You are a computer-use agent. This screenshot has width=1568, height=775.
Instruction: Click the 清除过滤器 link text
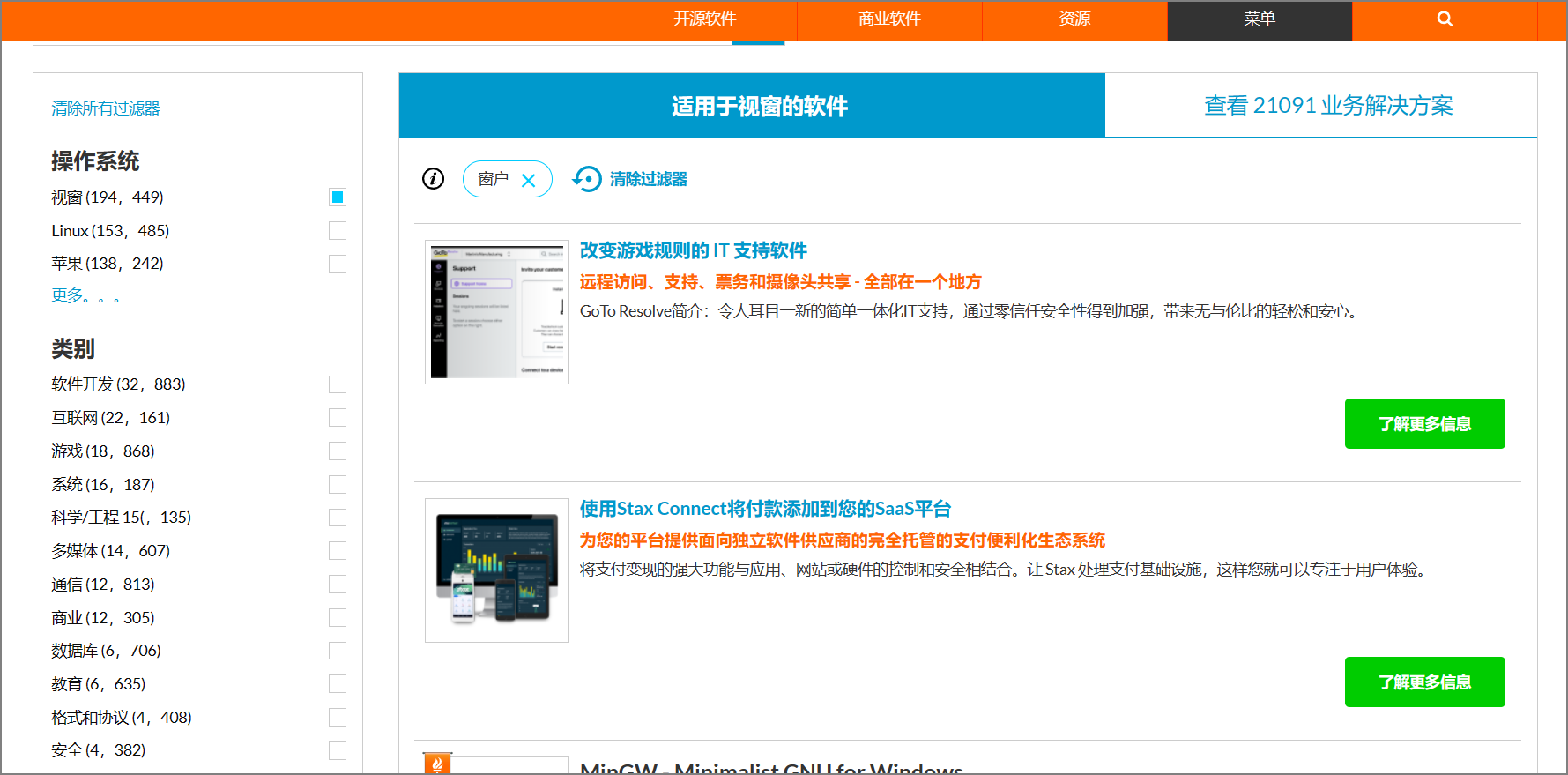click(649, 179)
